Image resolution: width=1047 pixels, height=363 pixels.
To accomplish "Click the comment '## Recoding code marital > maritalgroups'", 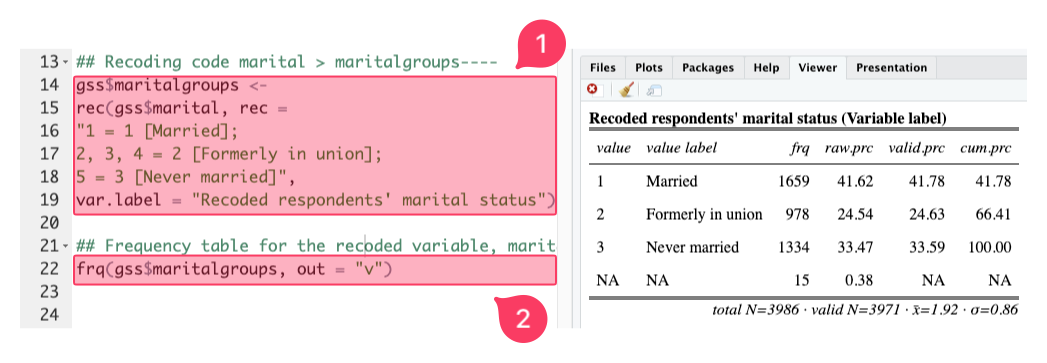I will [287, 63].
